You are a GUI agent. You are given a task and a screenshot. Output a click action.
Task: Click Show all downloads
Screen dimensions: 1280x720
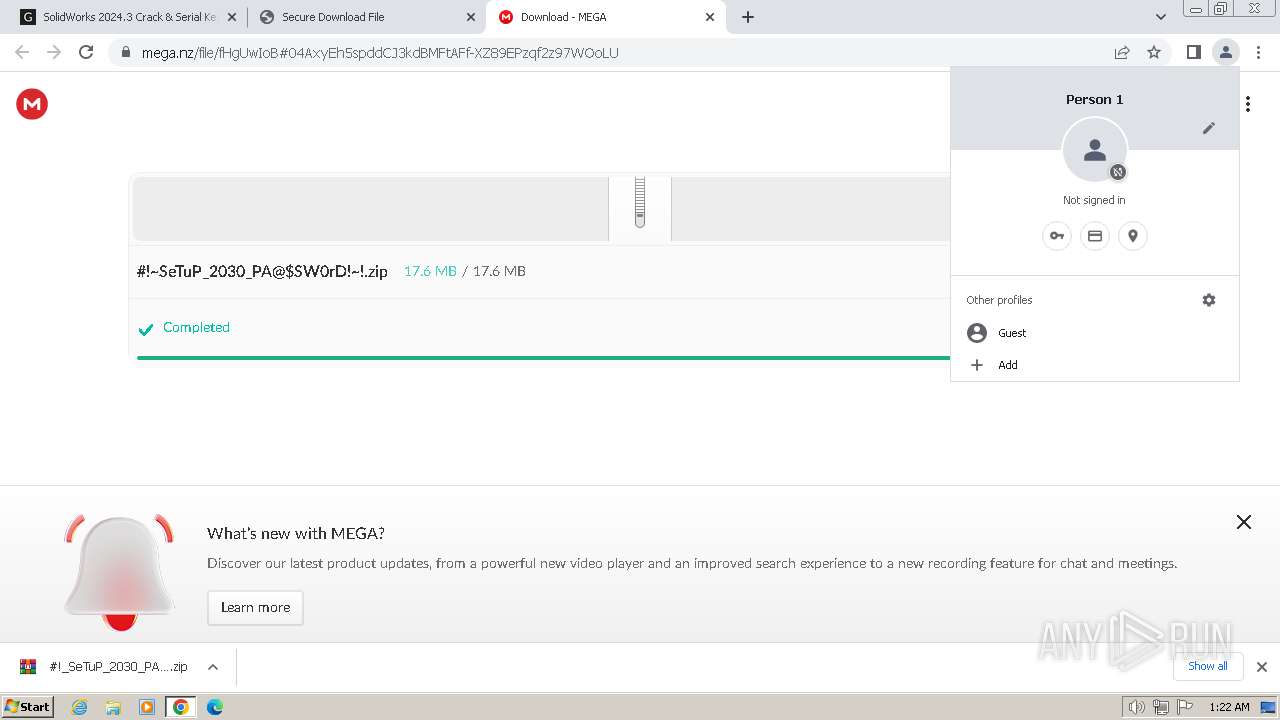coord(1208,666)
